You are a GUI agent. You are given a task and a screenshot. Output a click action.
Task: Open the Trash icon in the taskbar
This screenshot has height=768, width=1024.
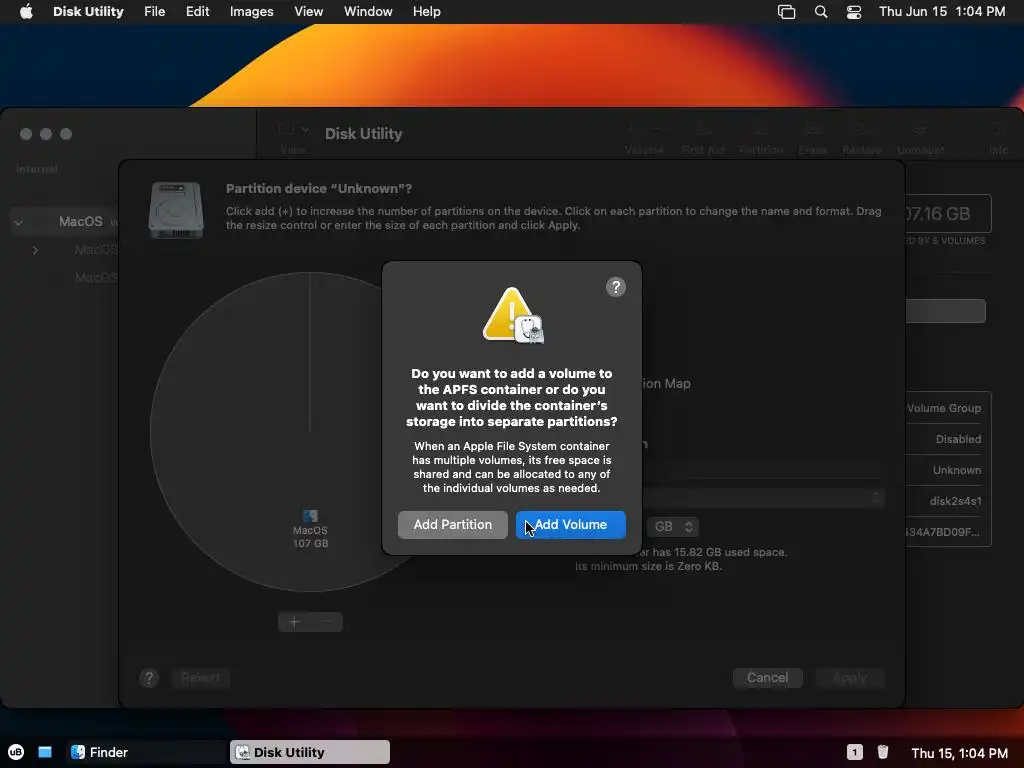[x=883, y=752]
